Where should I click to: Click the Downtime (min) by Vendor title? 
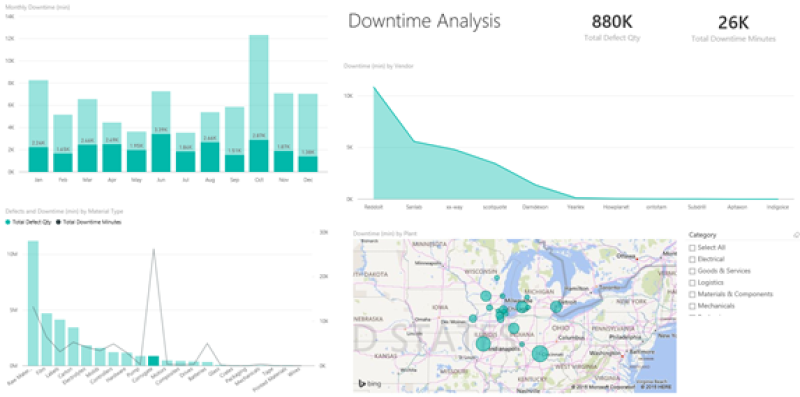click(x=378, y=66)
